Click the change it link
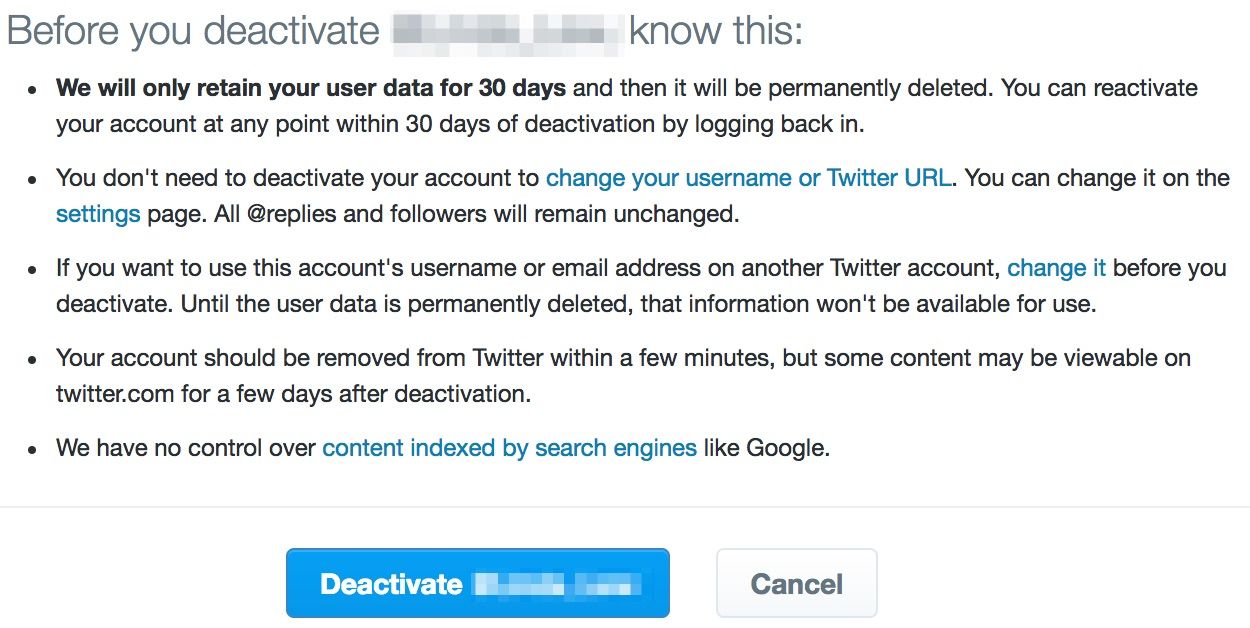The image size is (1250, 628). tap(1056, 267)
